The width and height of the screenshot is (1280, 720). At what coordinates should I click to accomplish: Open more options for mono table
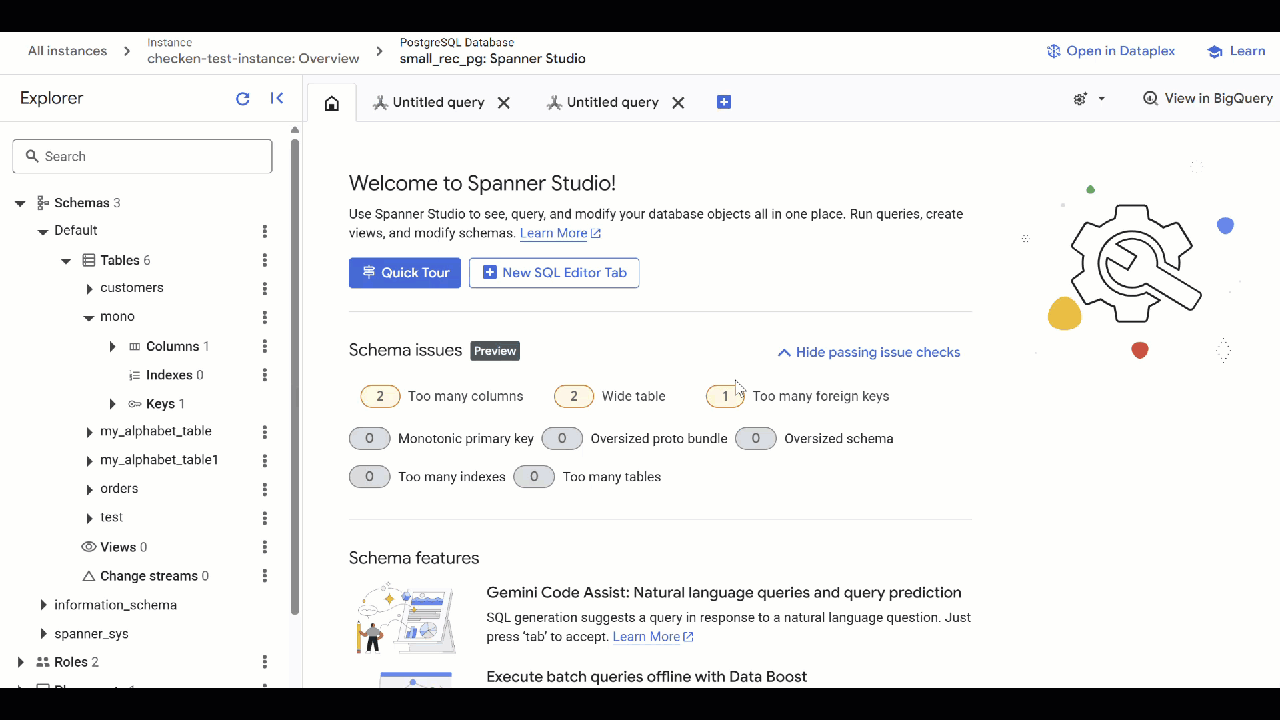pyautogui.click(x=265, y=317)
